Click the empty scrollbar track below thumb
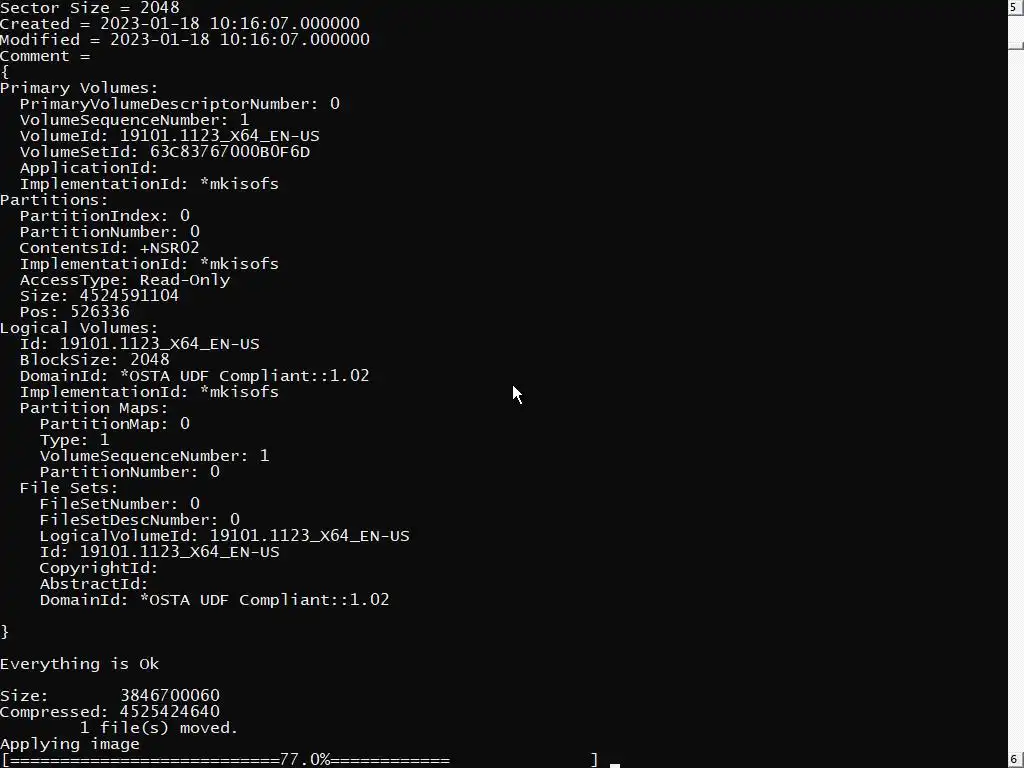1024x768 pixels. click(x=1015, y=398)
